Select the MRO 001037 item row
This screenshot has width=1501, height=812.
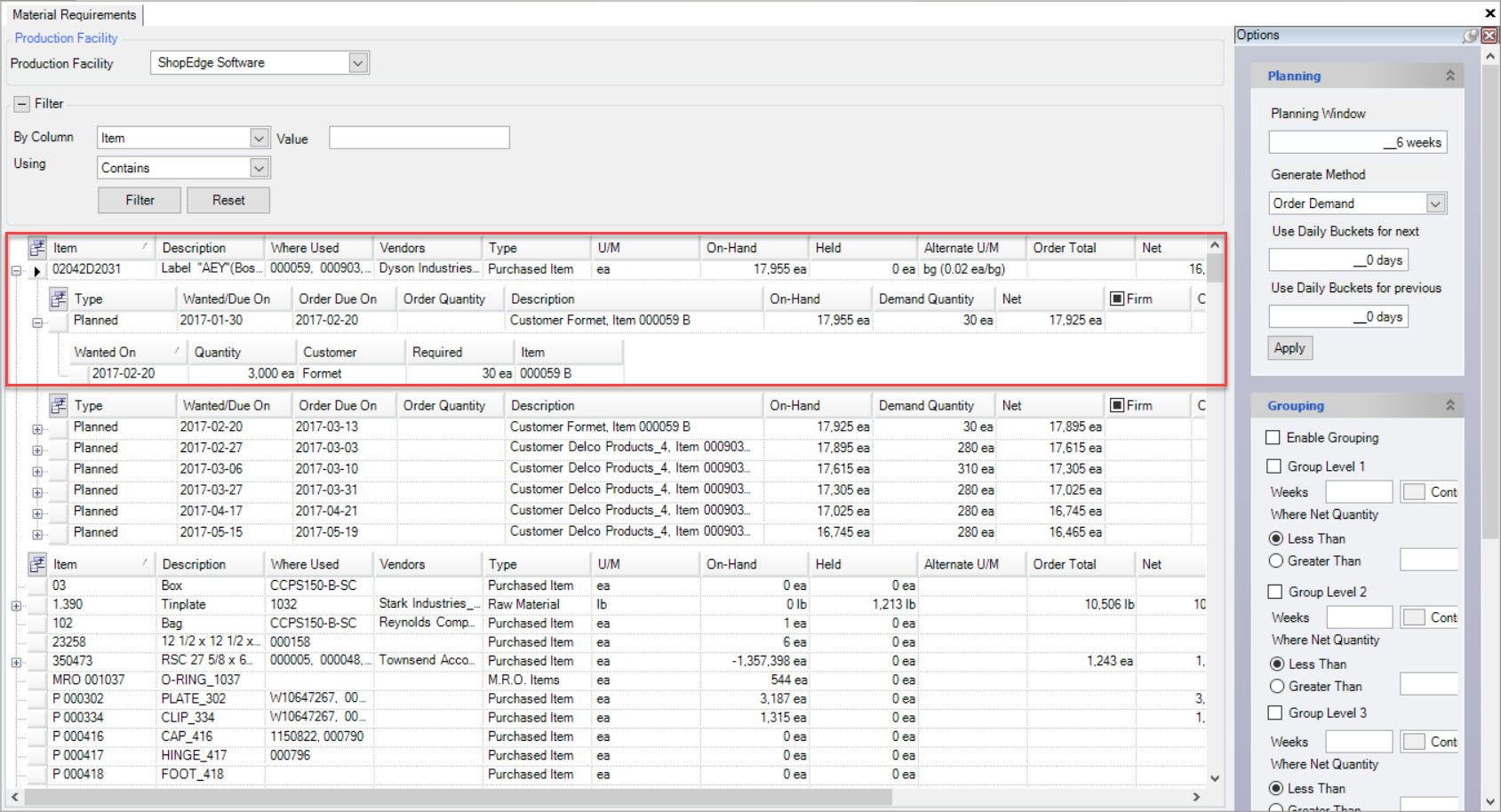pyautogui.click(x=615, y=680)
